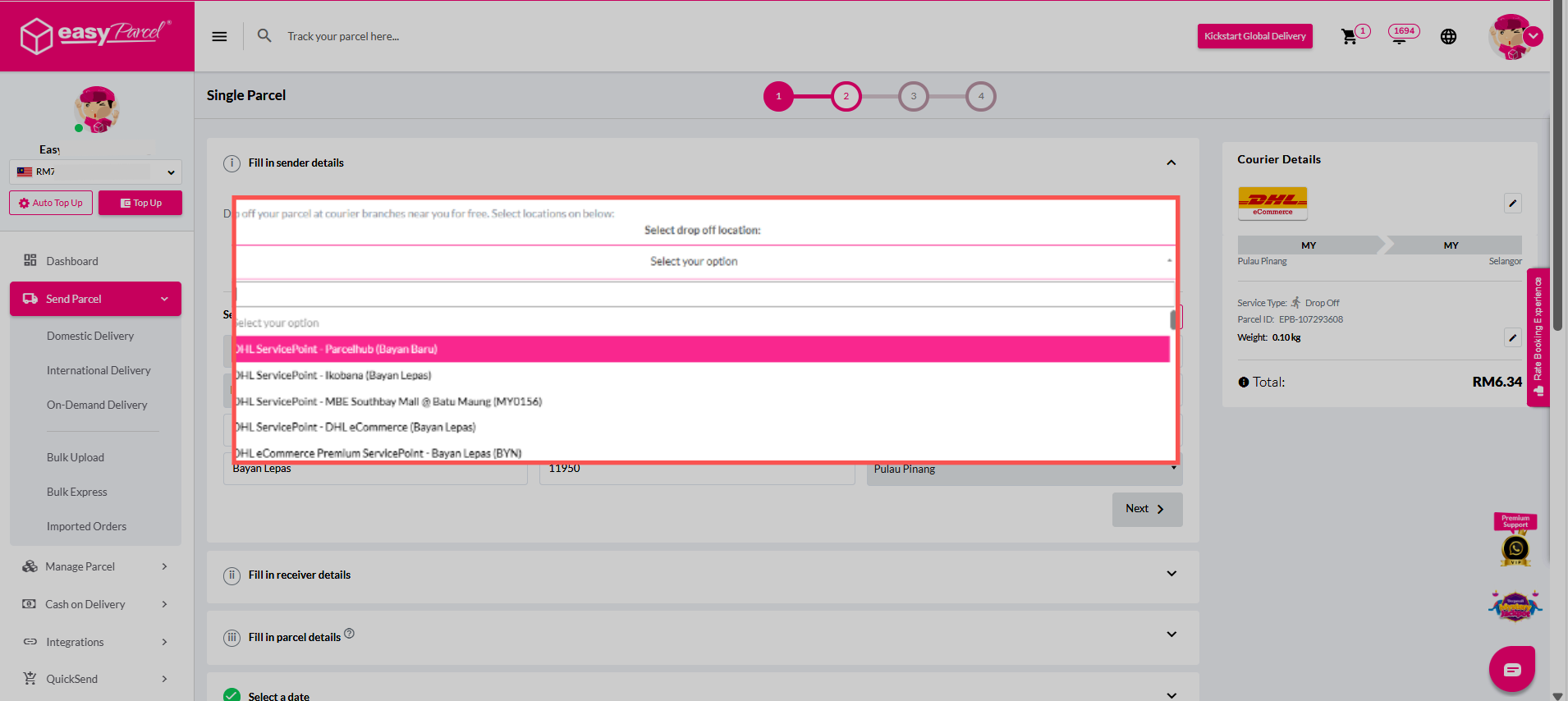Expand the Cash on Delivery menu
This screenshot has width=1568, height=701.
(x=95, y=604)
